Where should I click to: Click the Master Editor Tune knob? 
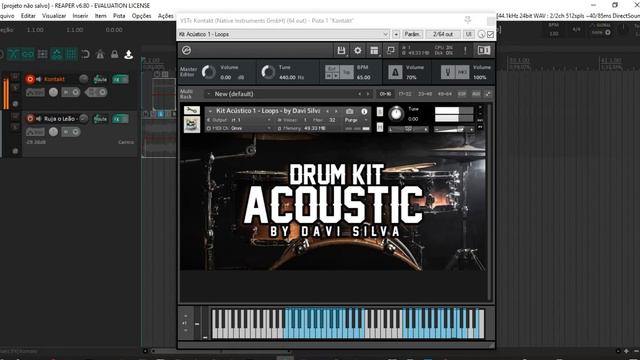coord(268,72)
